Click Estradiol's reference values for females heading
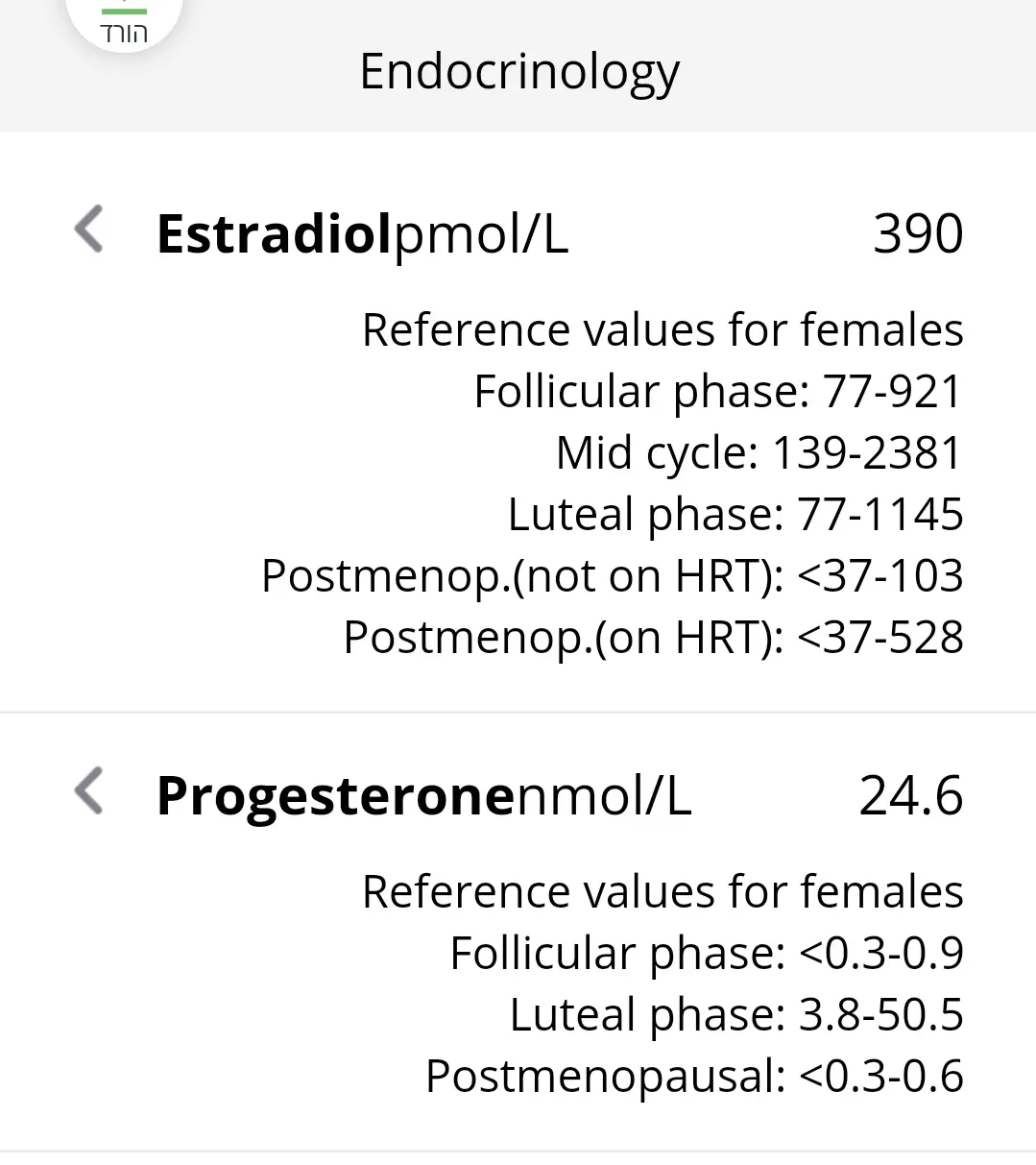The height and width of the screenshot is (1165, 1036). (x=662, y=329)
